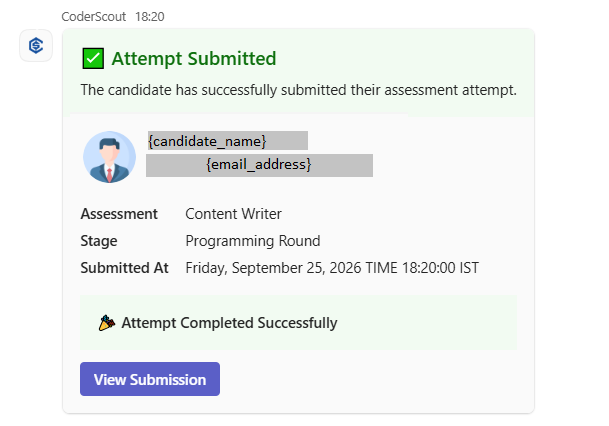Viewport: 609px width, 426px height.
Task: Click the word Successfully in the banner
Action: (x=297, y=323)
